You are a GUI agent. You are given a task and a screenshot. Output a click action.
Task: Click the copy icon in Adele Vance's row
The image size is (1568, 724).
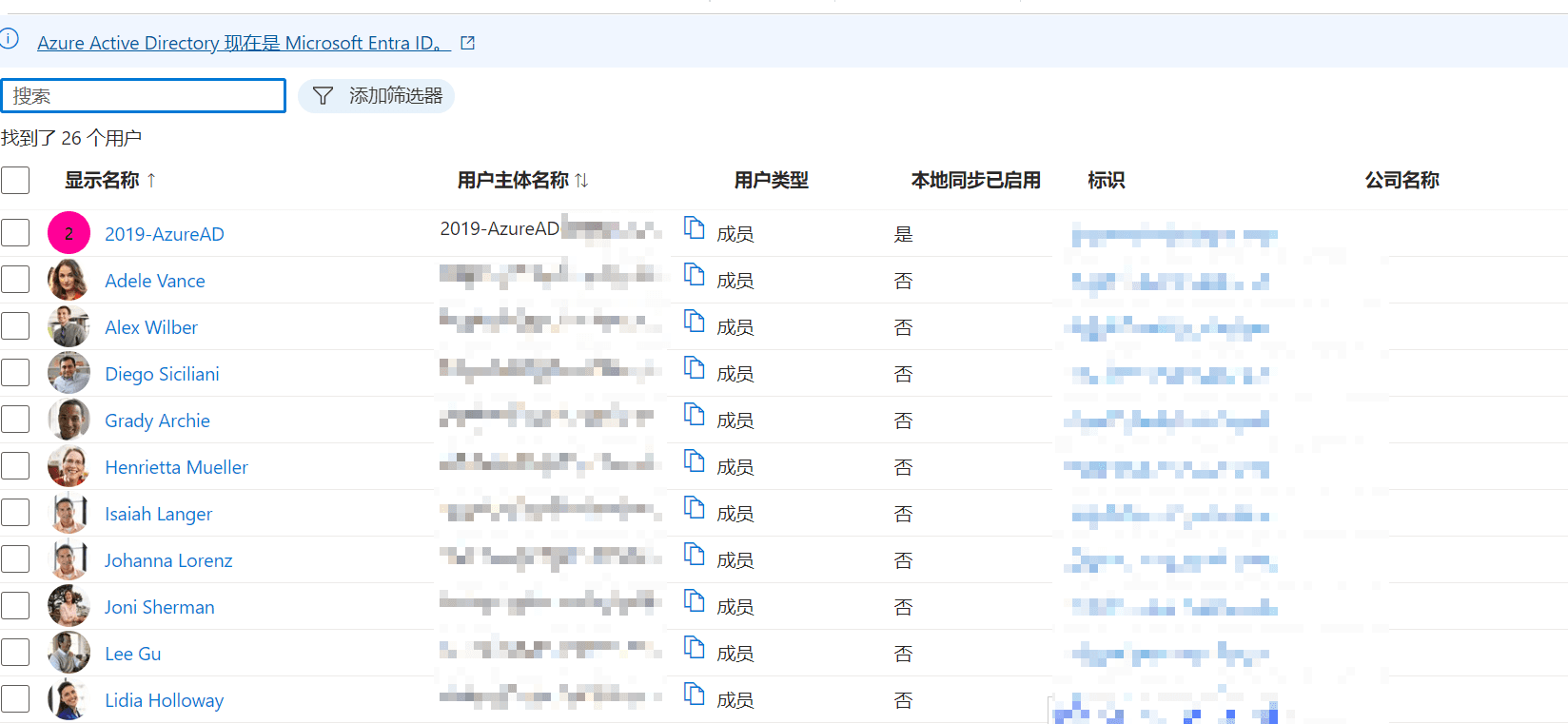(695, 276)
